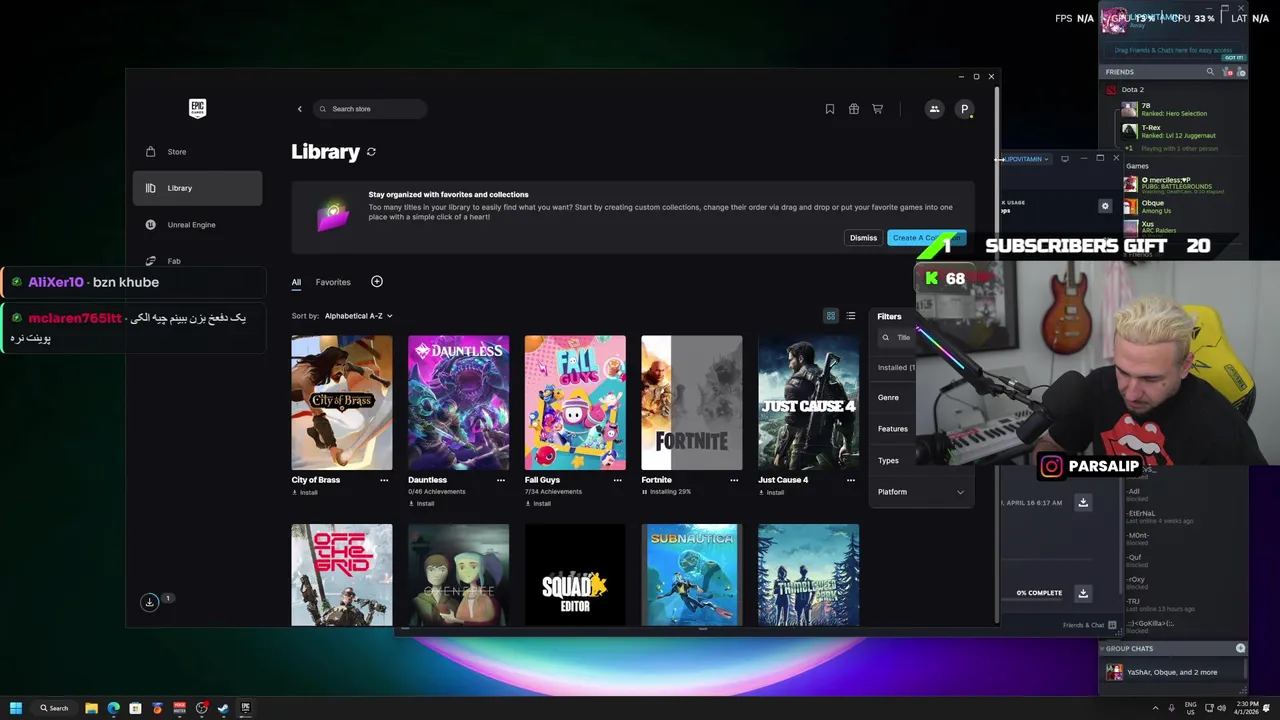Open Store in the Epic sidebar

(198, 152)
